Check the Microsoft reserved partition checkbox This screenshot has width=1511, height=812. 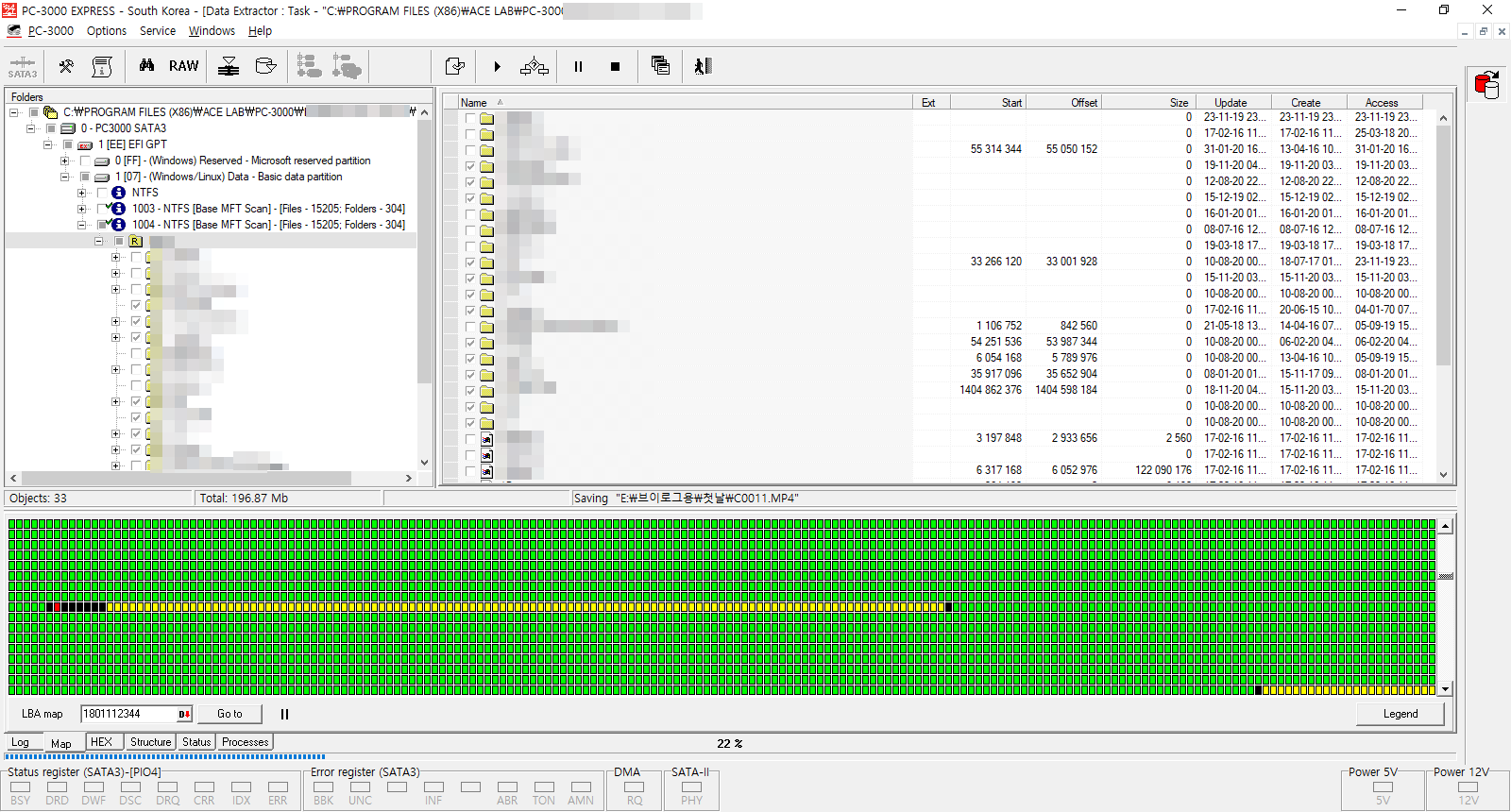[85, 161]
